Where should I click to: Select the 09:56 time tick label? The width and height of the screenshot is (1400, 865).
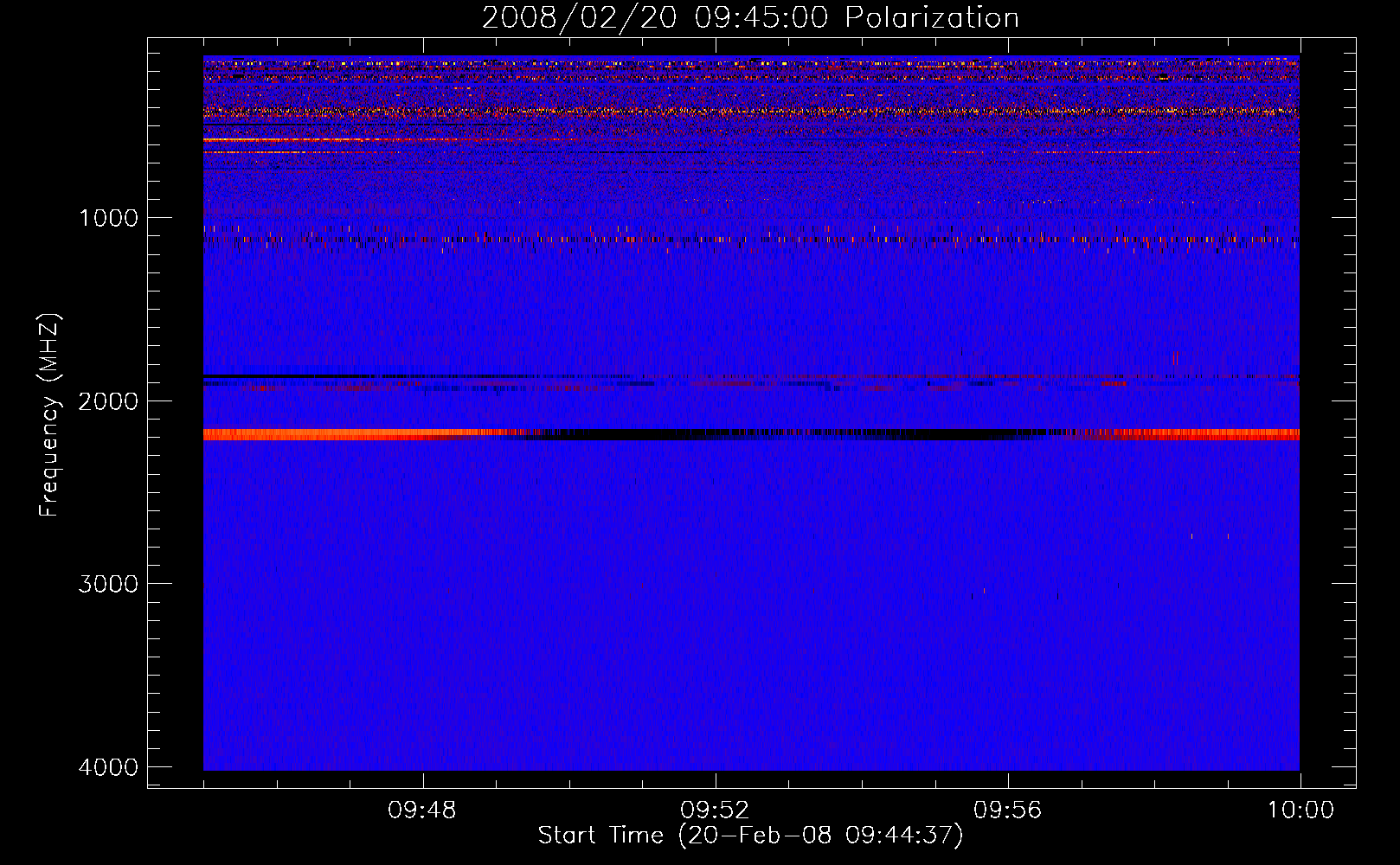(1007, 811)
